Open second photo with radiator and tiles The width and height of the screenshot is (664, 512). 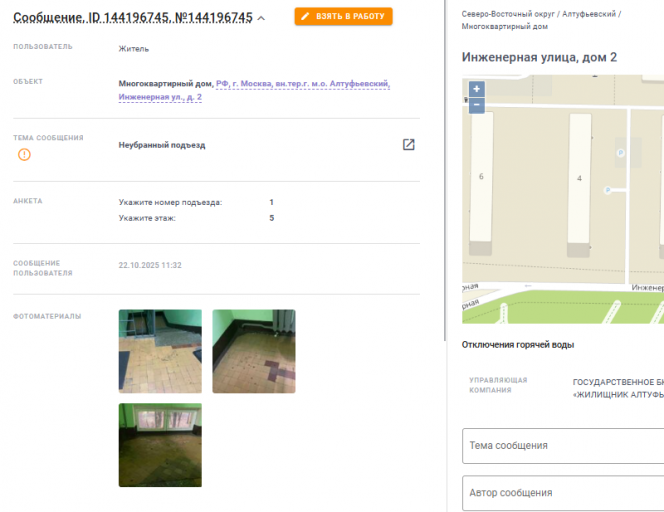click(254, 351)
